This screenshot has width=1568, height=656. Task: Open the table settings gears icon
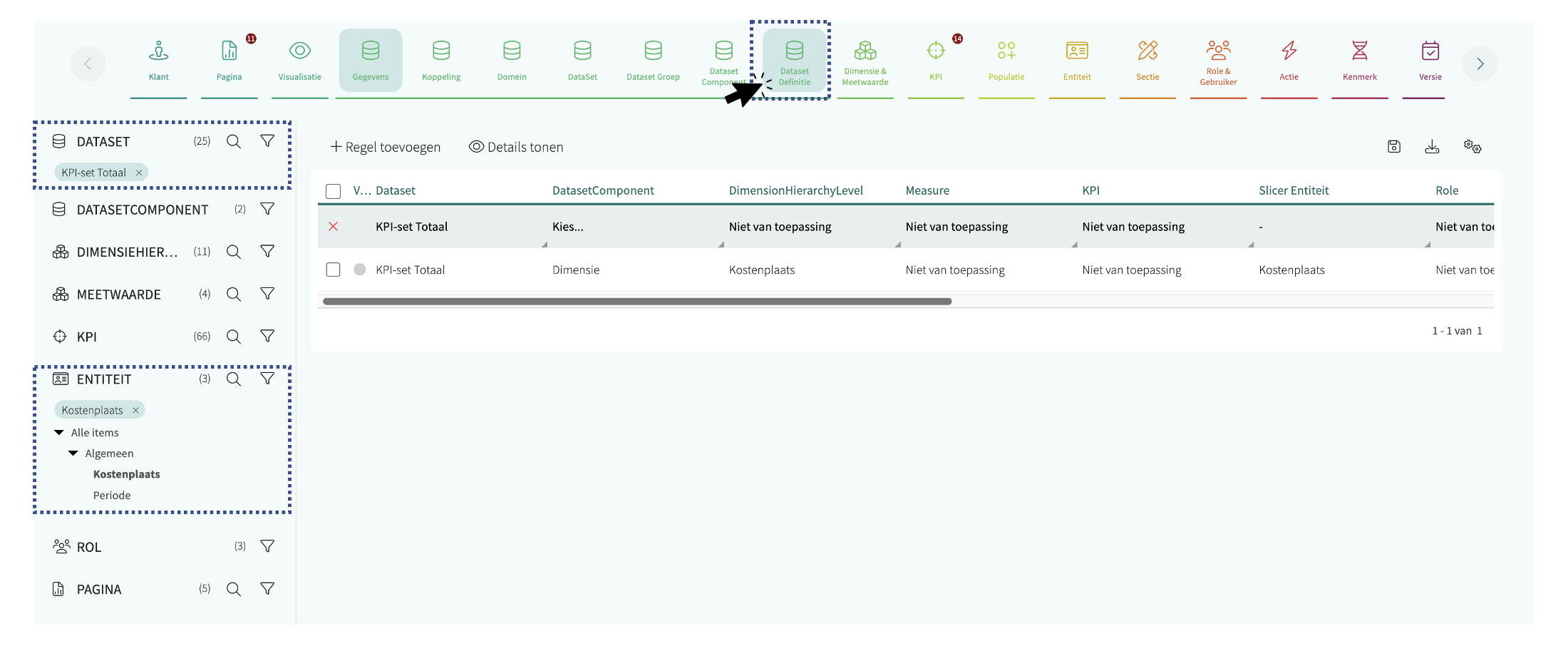coord(1472,147)
